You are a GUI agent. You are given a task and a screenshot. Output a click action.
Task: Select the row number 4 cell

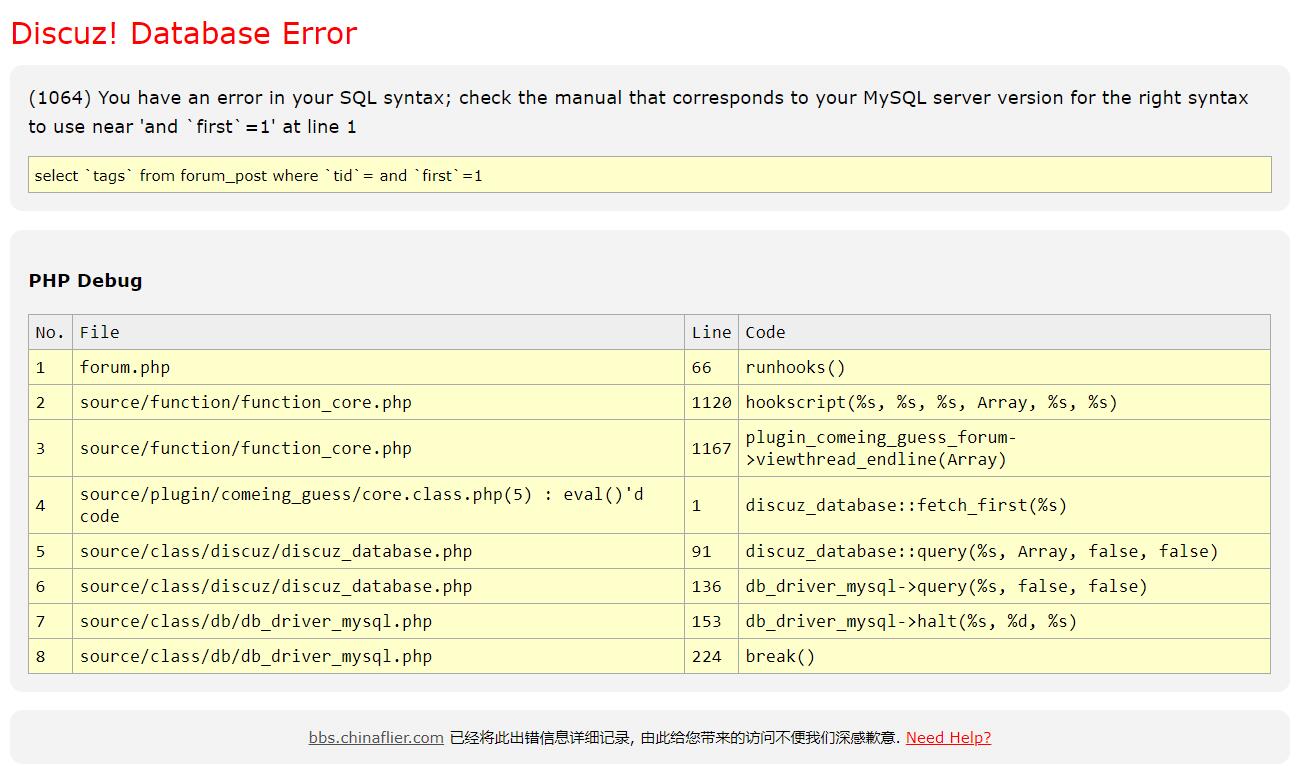50,505
